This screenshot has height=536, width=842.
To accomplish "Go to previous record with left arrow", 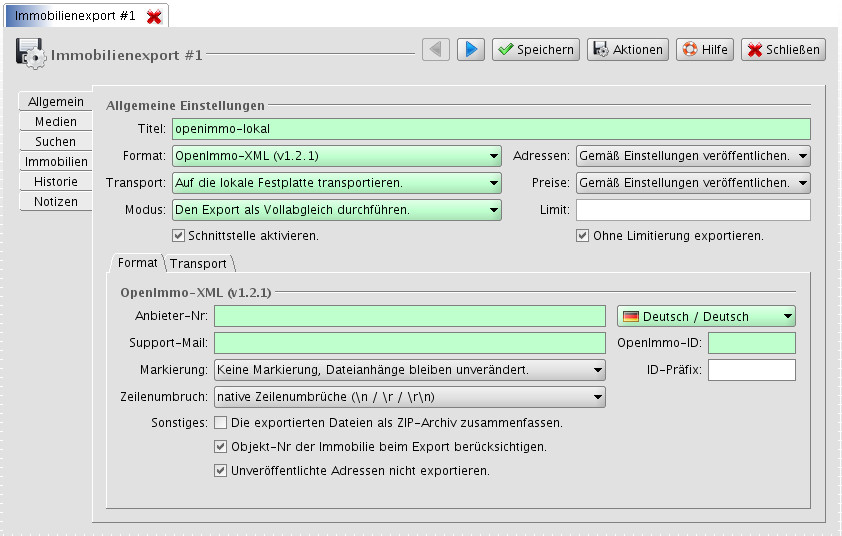I will tap(435, 49).
